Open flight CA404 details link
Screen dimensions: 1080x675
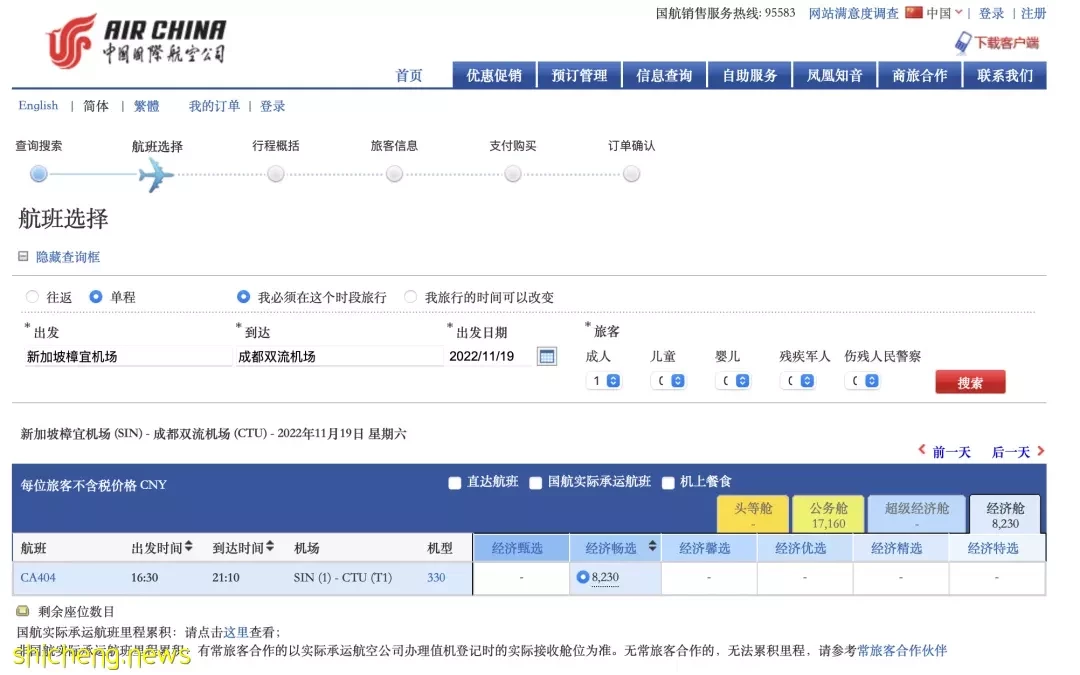pos(38,577)
